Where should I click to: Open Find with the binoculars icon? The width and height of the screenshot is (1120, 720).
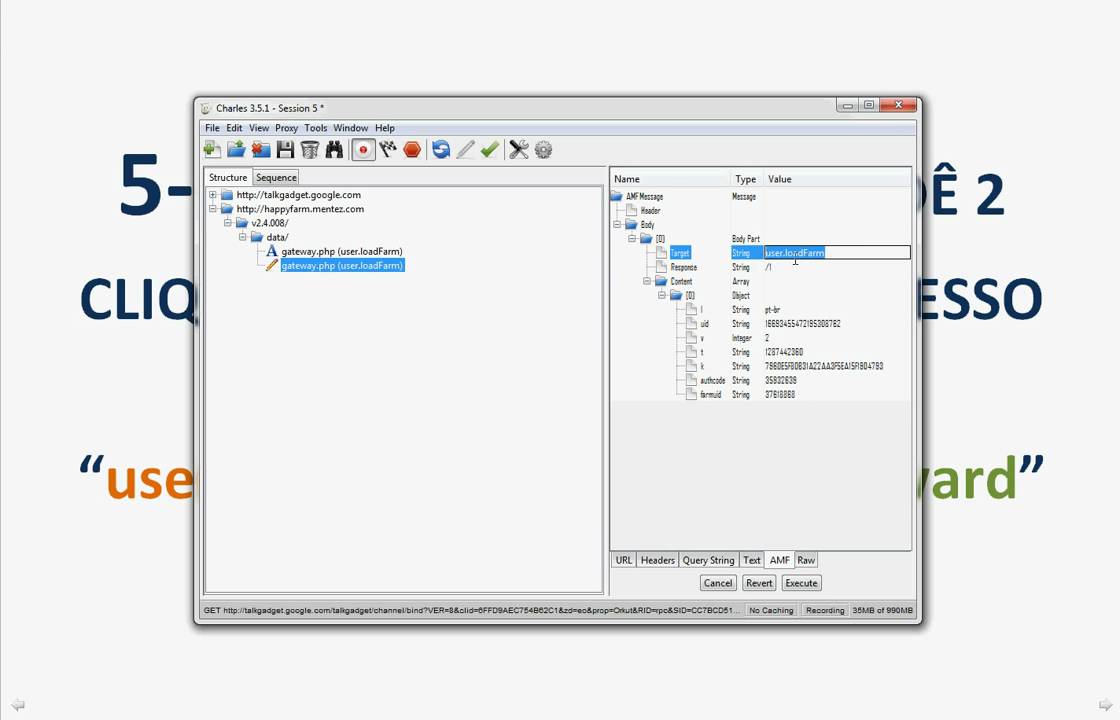[x=334, y=149]
